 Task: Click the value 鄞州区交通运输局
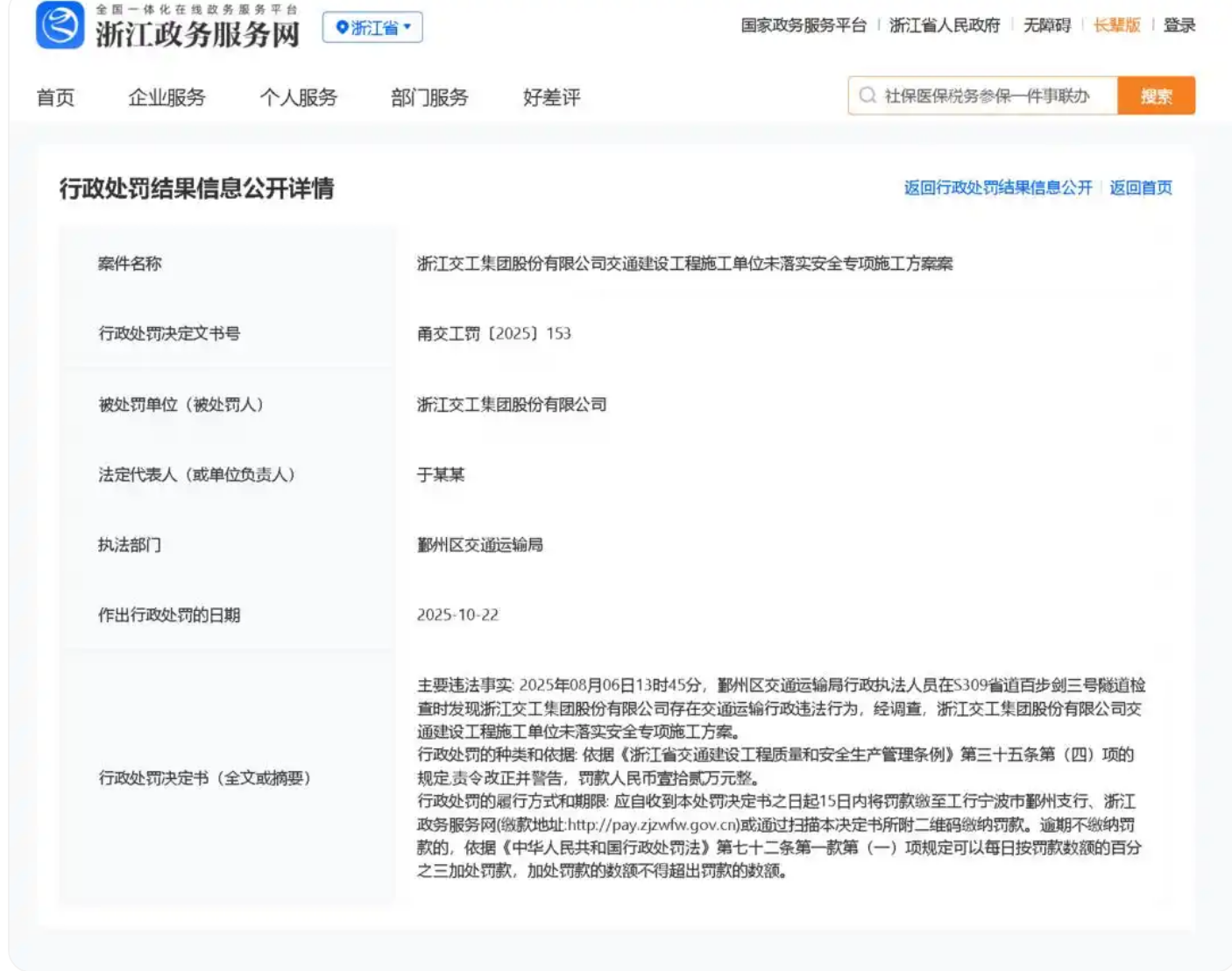coord(480,545)
